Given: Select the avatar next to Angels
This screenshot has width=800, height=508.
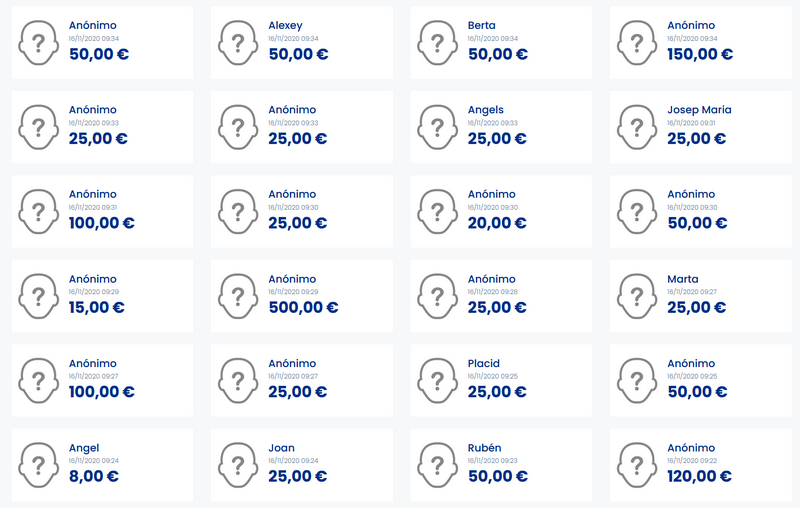Looking at the screenshot, I should [437, 128].
